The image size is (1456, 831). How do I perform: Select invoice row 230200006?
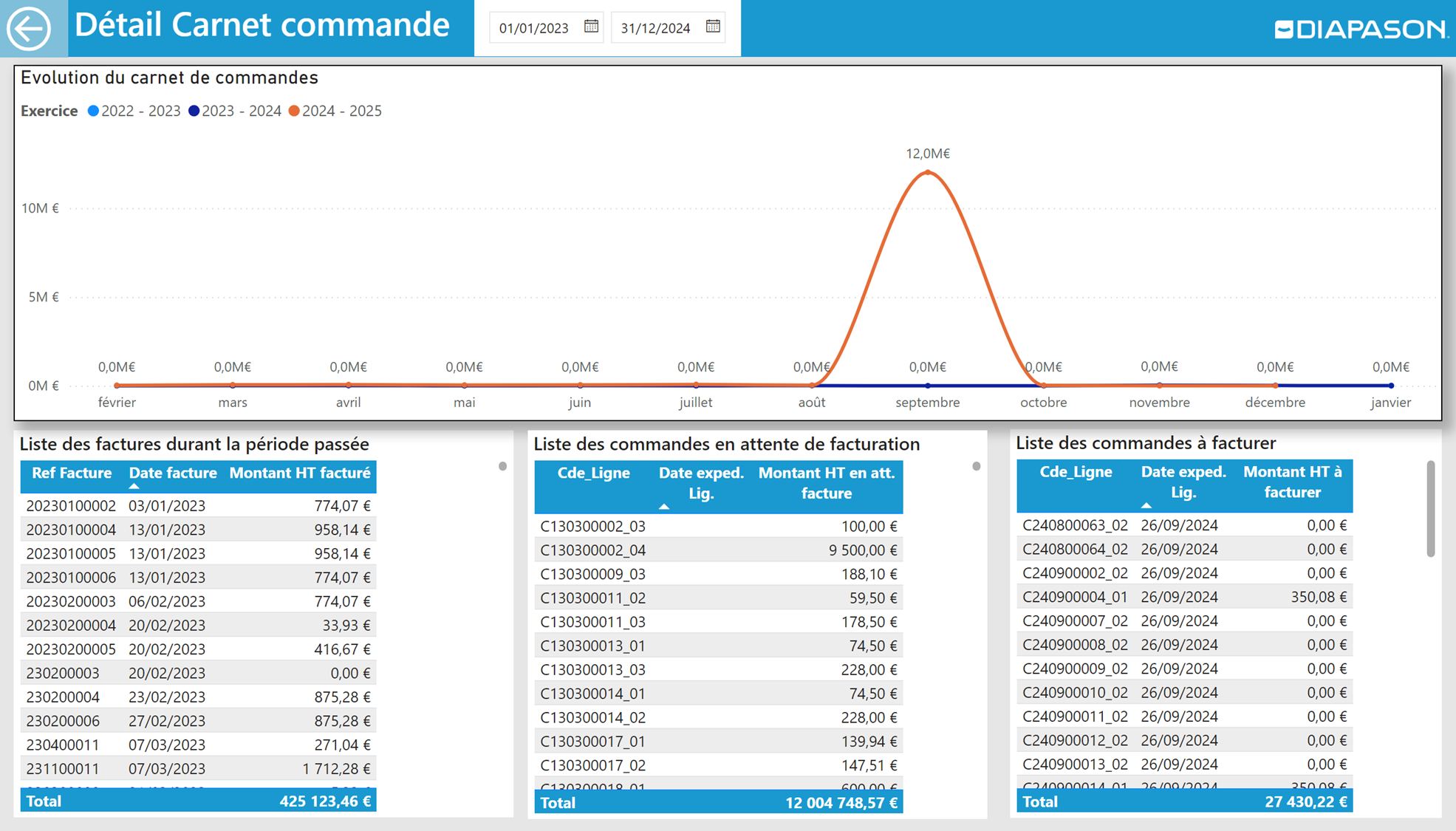pos(198,721)
